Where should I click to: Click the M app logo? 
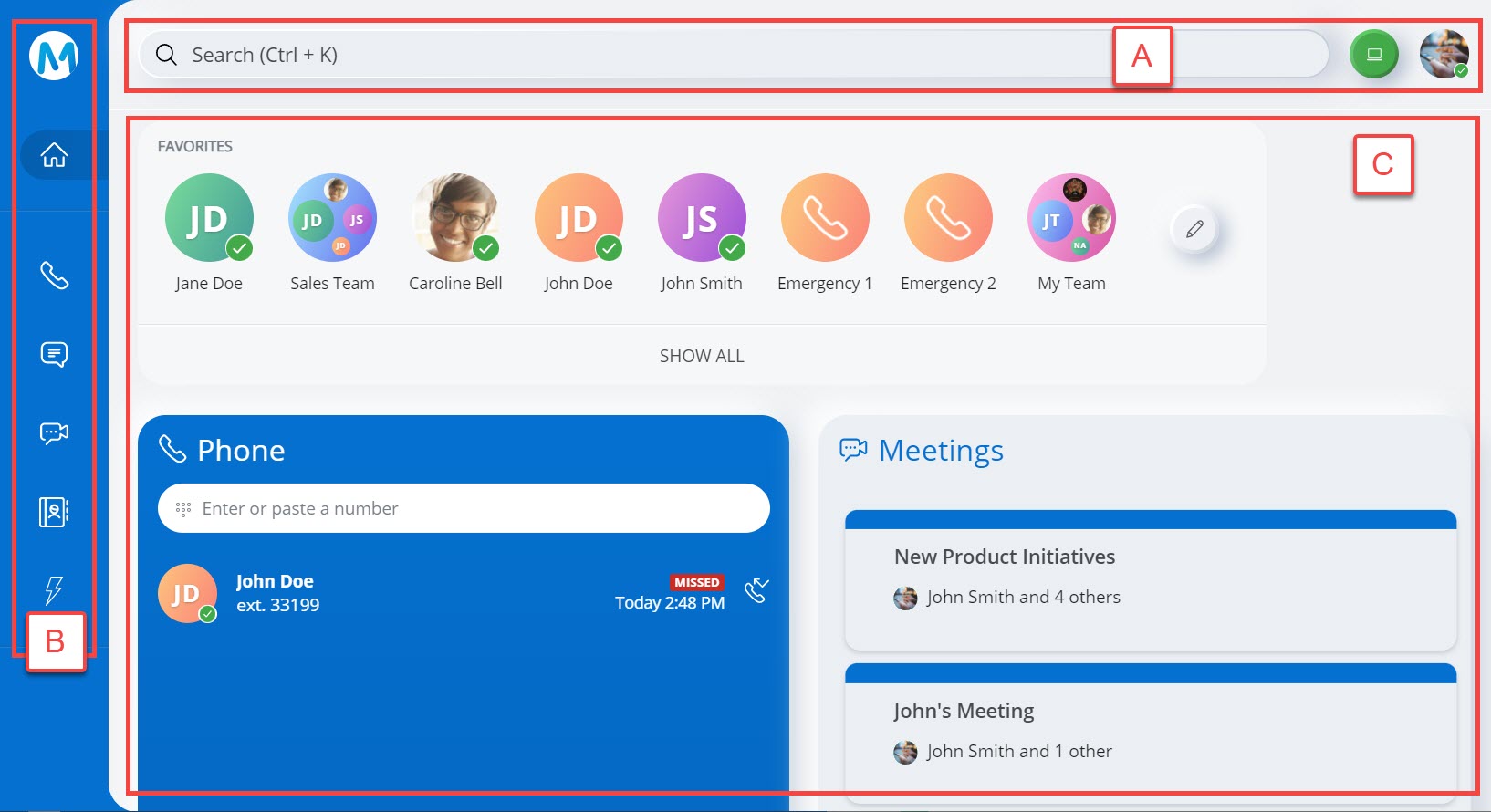[54, 56]
